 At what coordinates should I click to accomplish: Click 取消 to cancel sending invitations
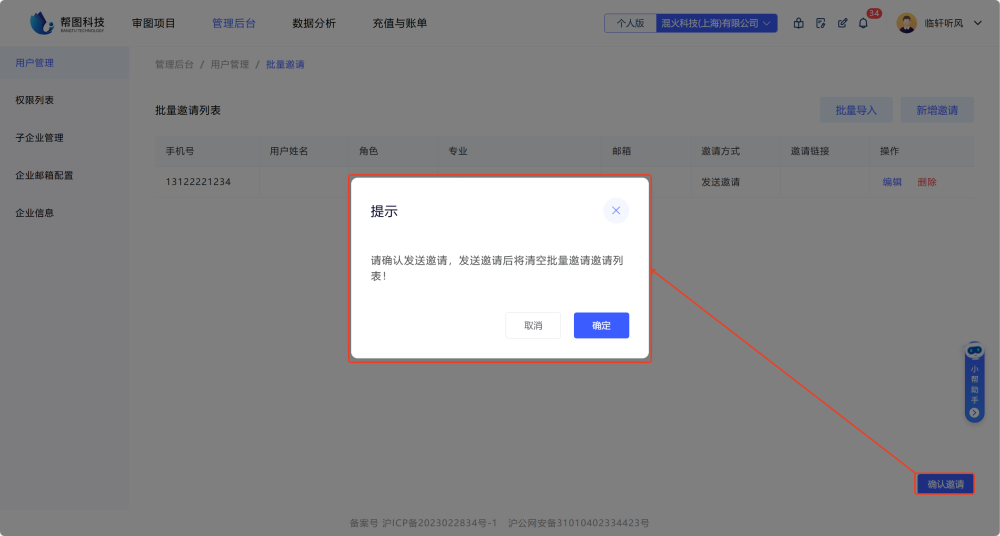(533, 326)
